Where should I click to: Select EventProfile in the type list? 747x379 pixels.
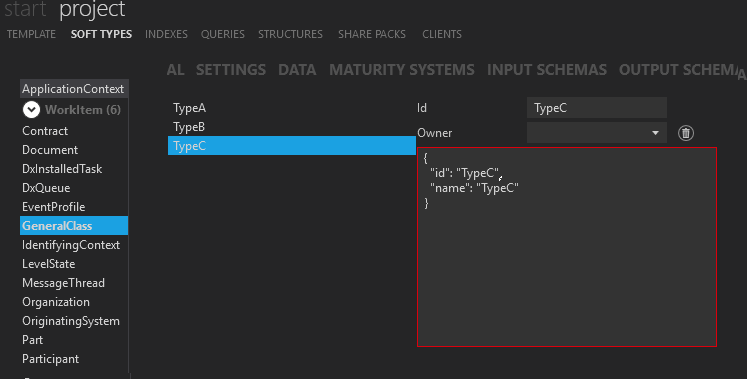74,207
